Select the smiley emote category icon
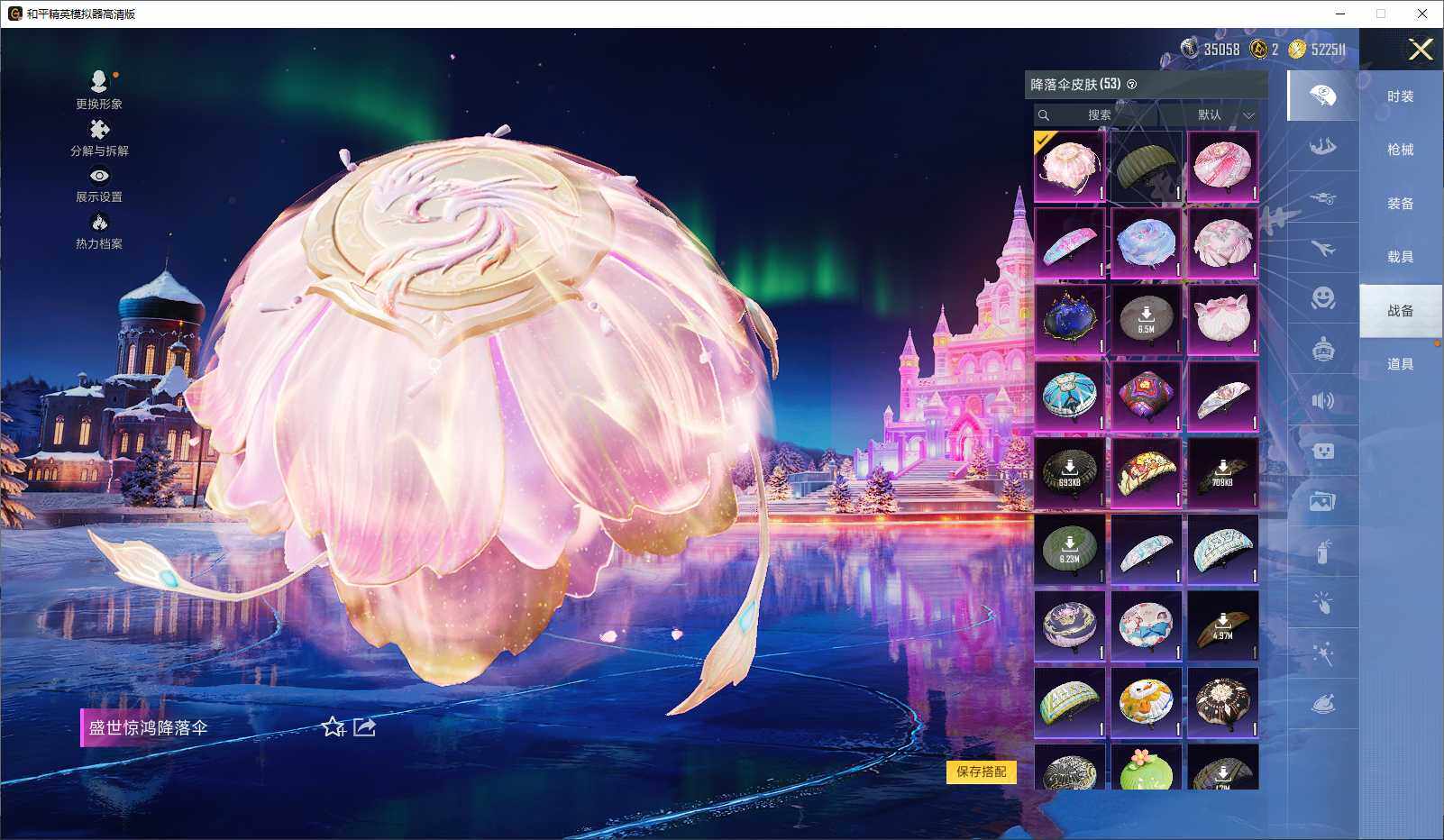Viewport: 1444px width, 840px height. 1322,298
